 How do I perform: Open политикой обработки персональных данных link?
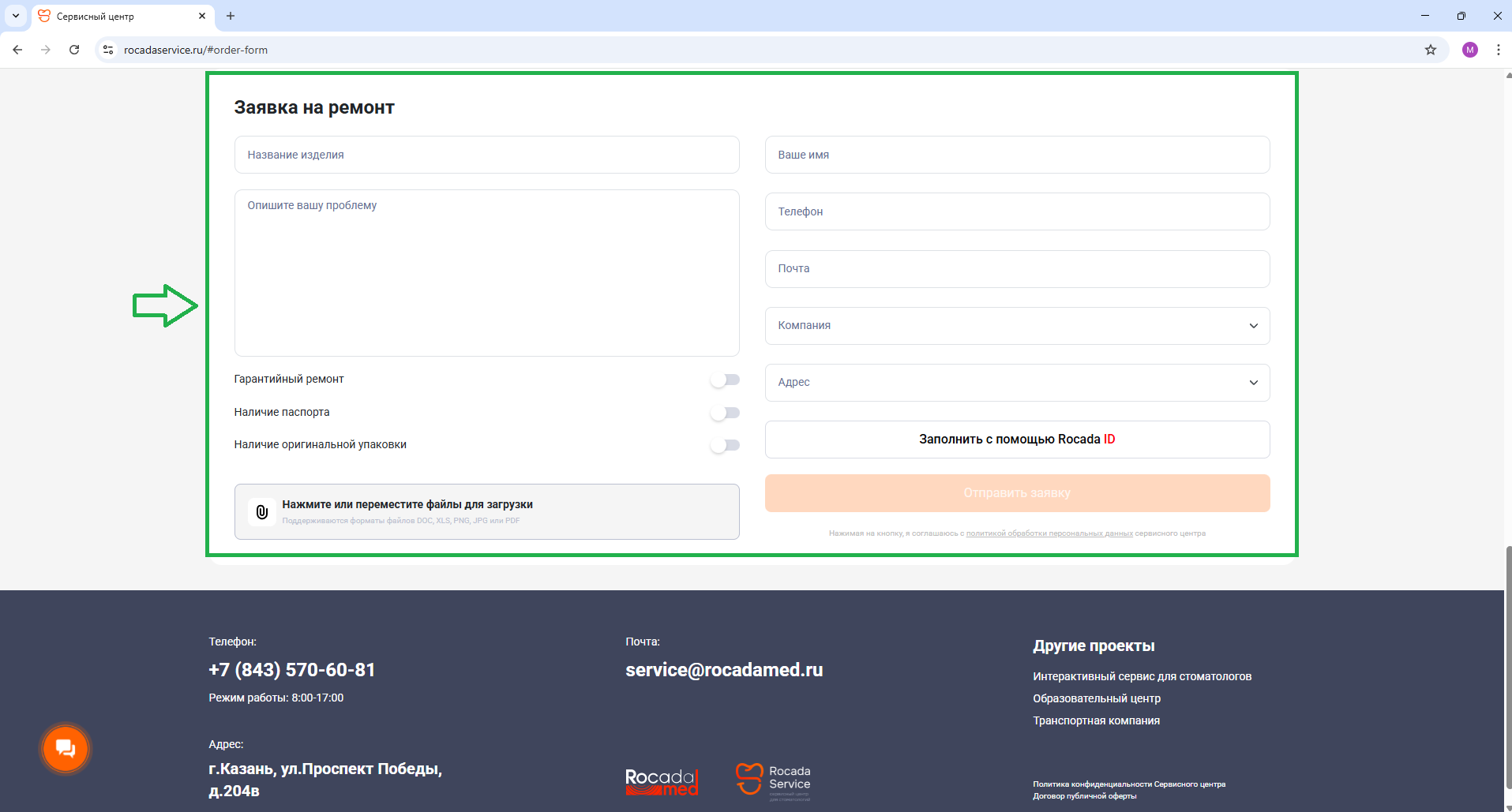point(1049,533)
